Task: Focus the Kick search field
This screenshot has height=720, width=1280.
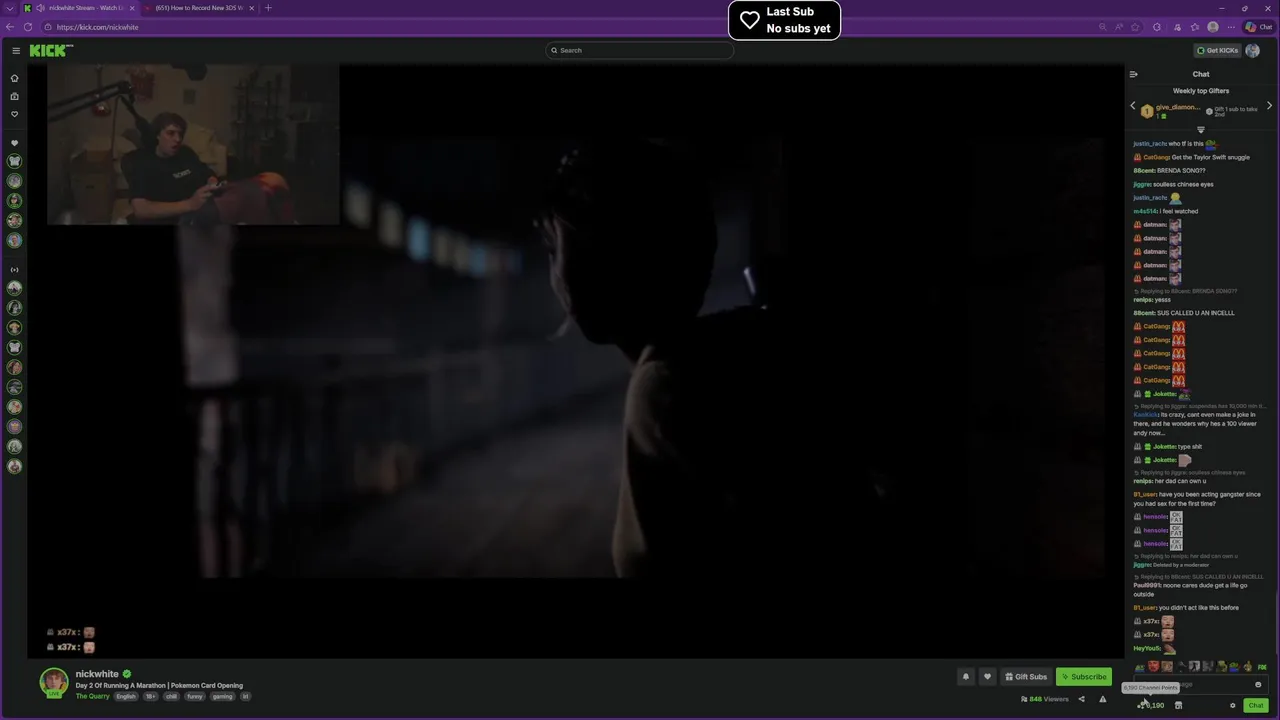Action: (640, 50)
